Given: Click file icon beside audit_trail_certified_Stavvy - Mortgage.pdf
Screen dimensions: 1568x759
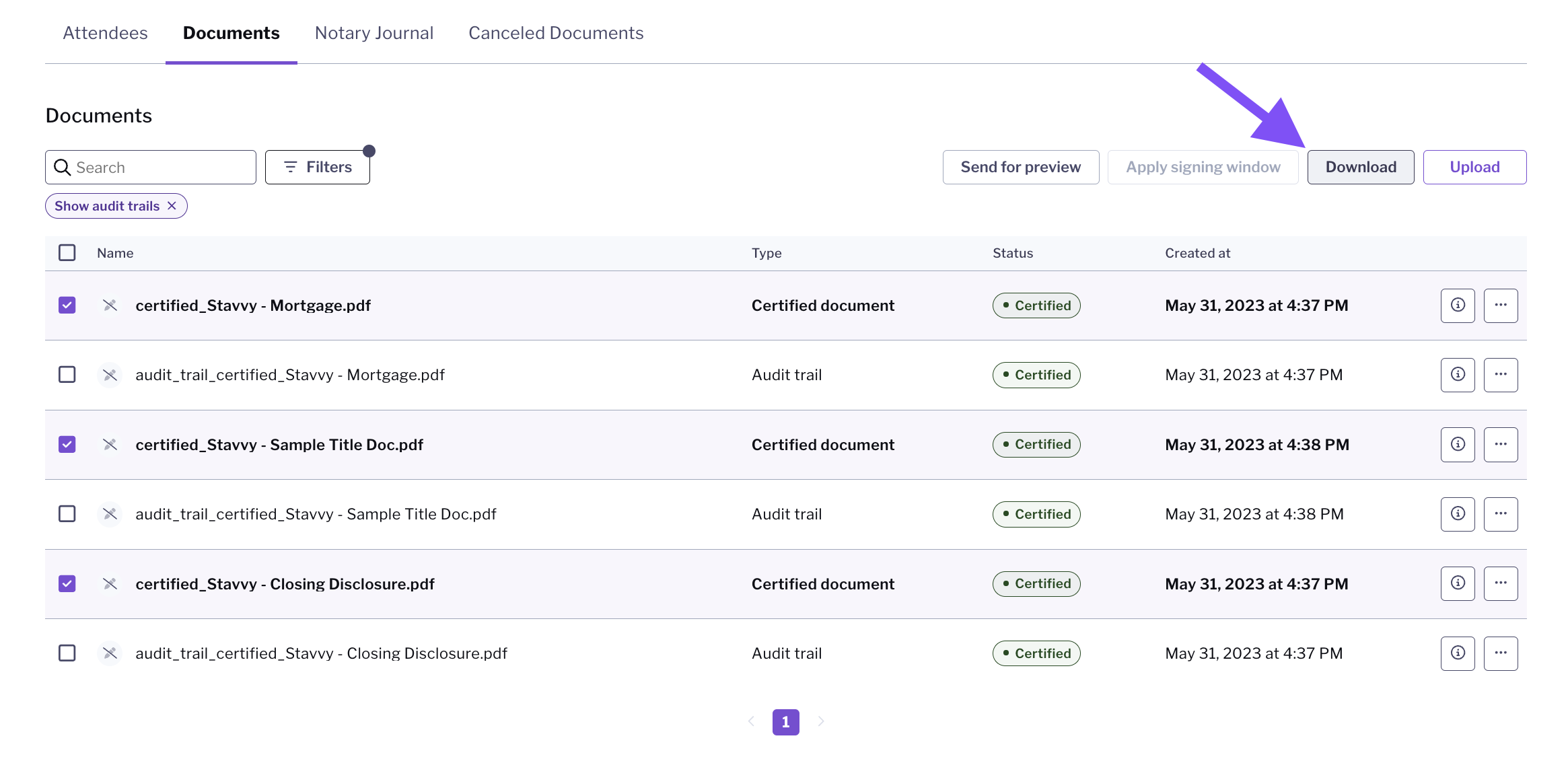Looking at the screenshot, I should click(x=110, y=375).
